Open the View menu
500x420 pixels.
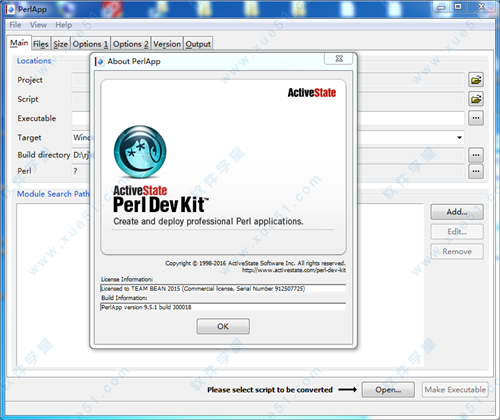38,25
